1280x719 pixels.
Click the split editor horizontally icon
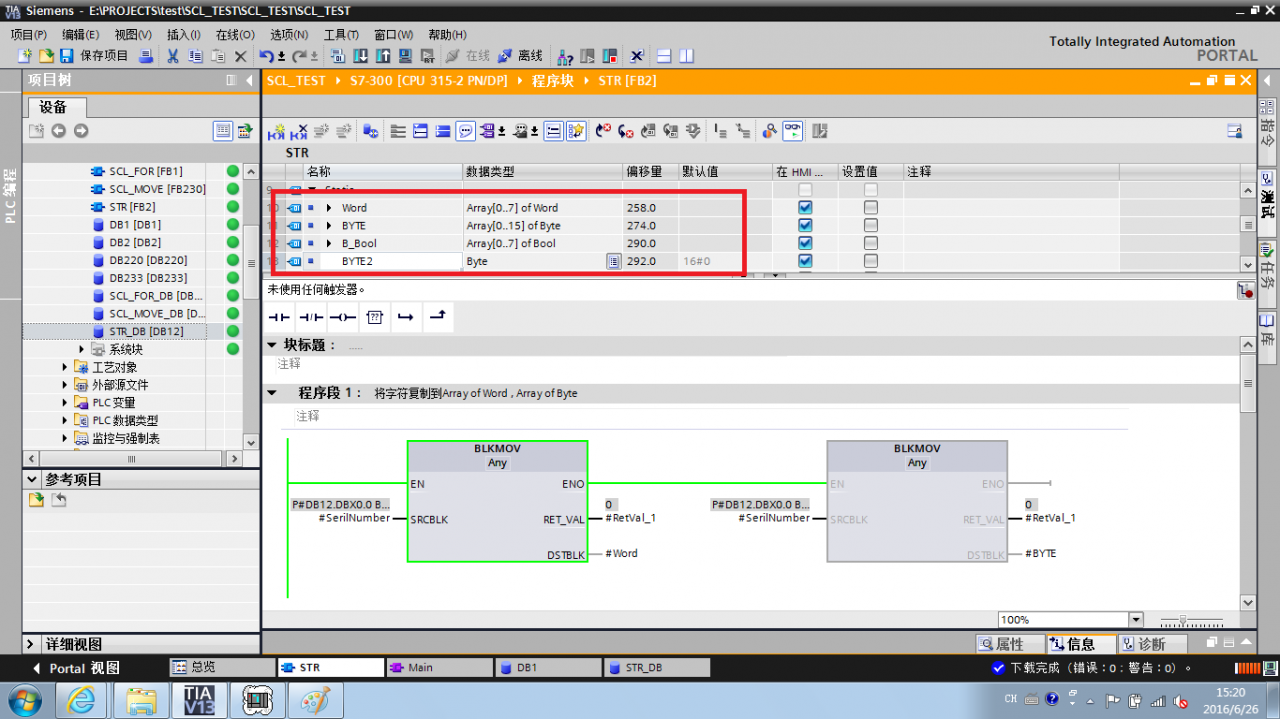[x=664, y=56]
